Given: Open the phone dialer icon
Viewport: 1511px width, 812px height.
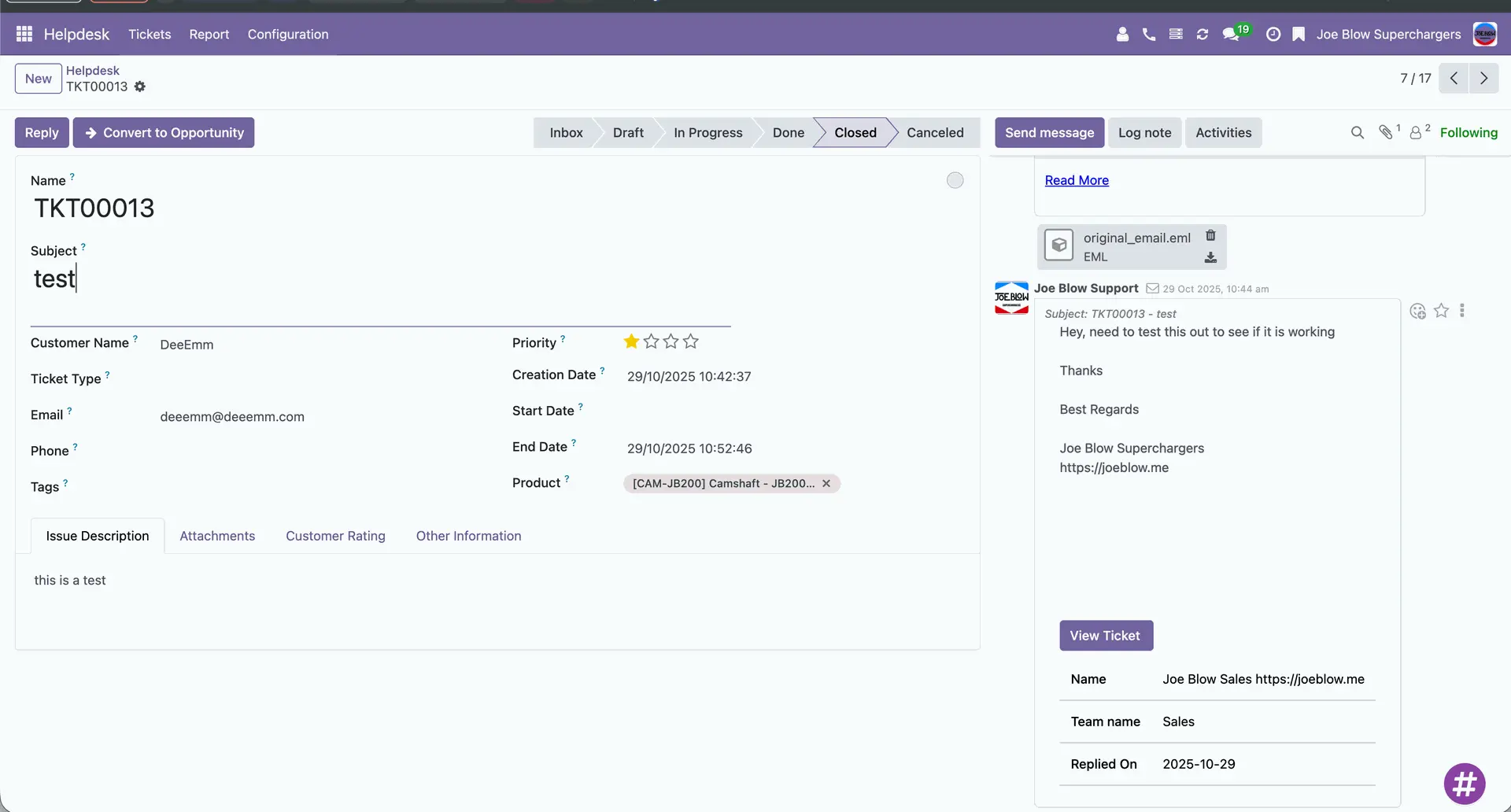Looking at the screenshot, I should coord(1149,34).
